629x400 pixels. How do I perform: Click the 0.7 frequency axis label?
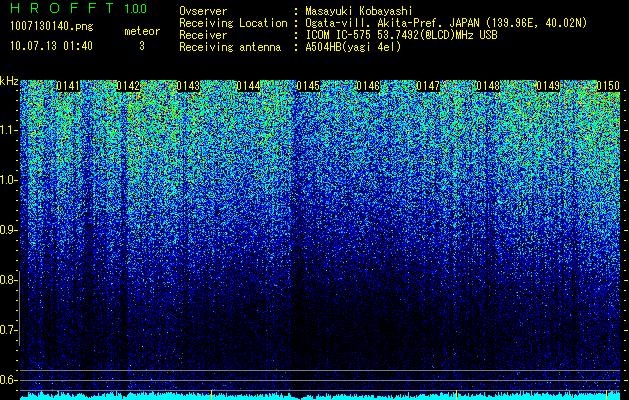(8, 330)
